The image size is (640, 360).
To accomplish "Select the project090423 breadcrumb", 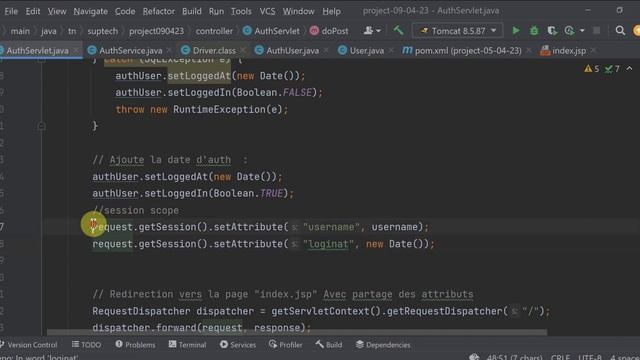I will [x=156, y=31].
